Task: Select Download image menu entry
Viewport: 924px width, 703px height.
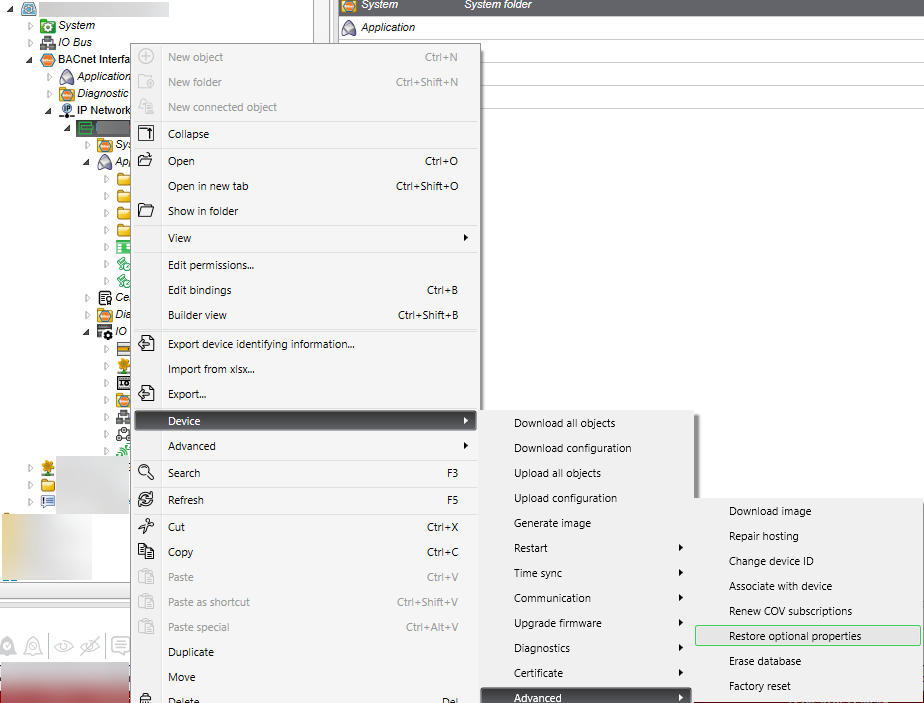Action: coord(807,511)
